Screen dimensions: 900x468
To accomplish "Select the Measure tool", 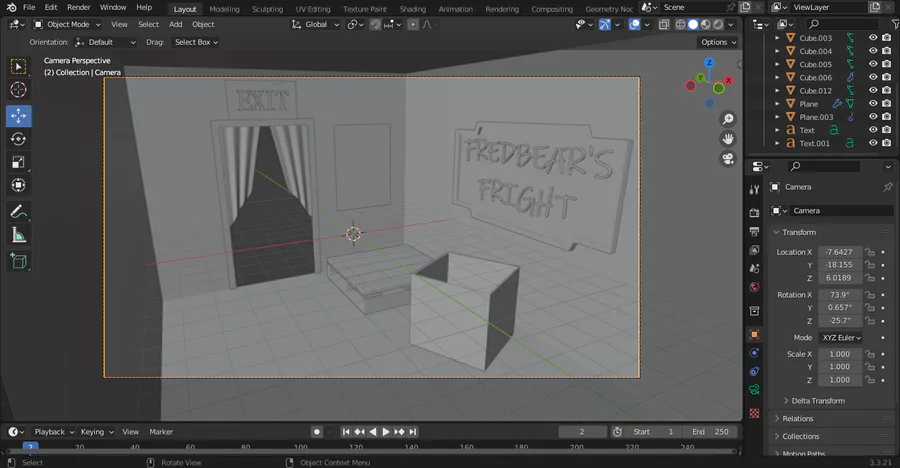I will click(x=18, y=235).
